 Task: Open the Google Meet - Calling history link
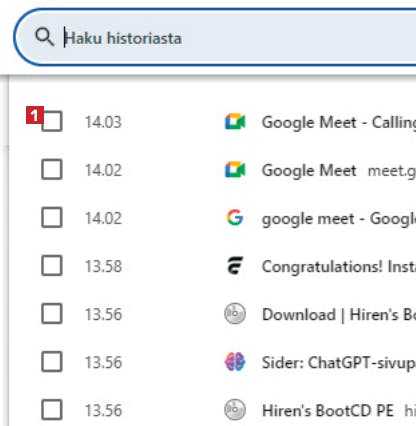[339, 122]
